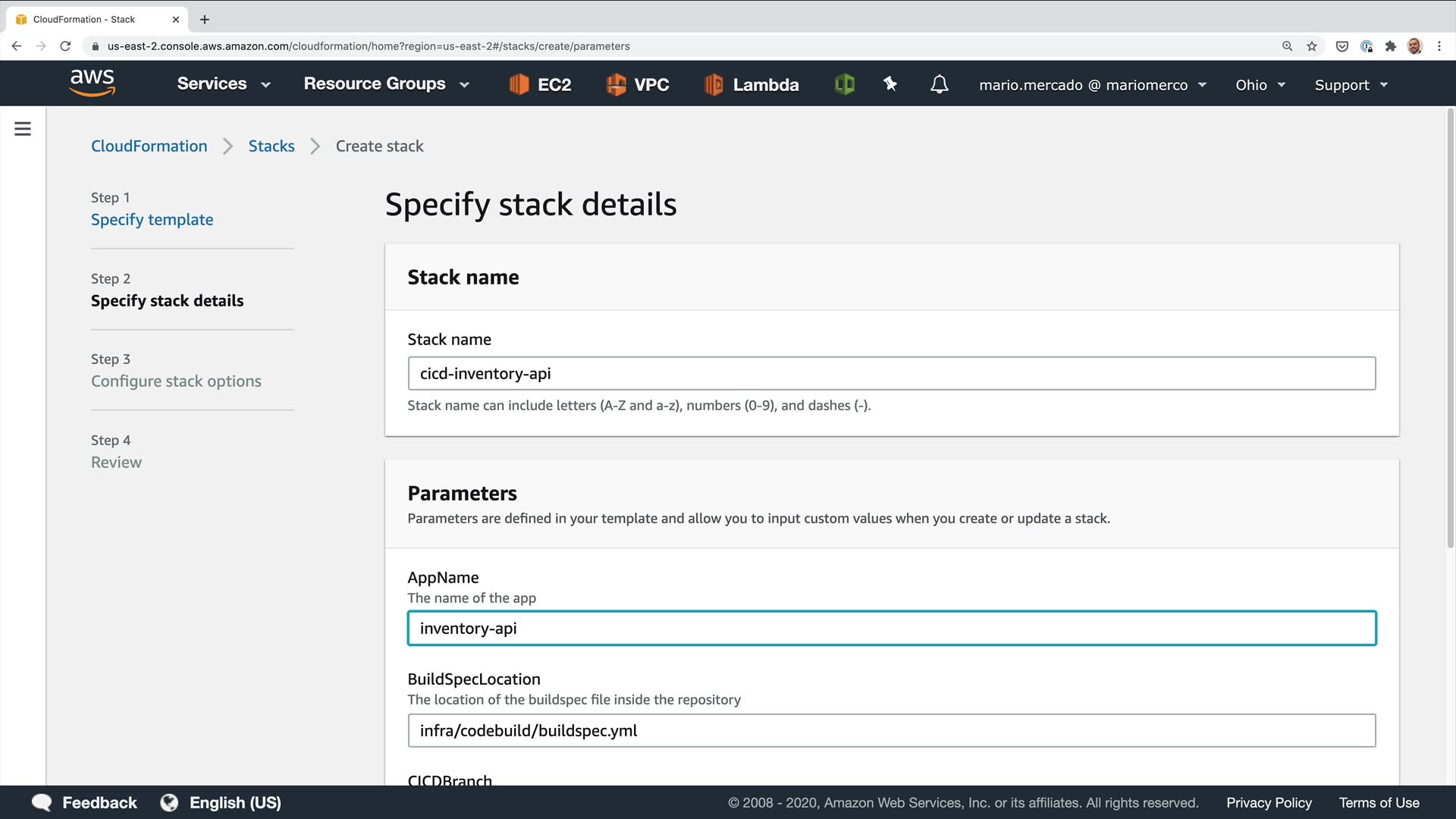Open the Support menu

point(1351,85)
